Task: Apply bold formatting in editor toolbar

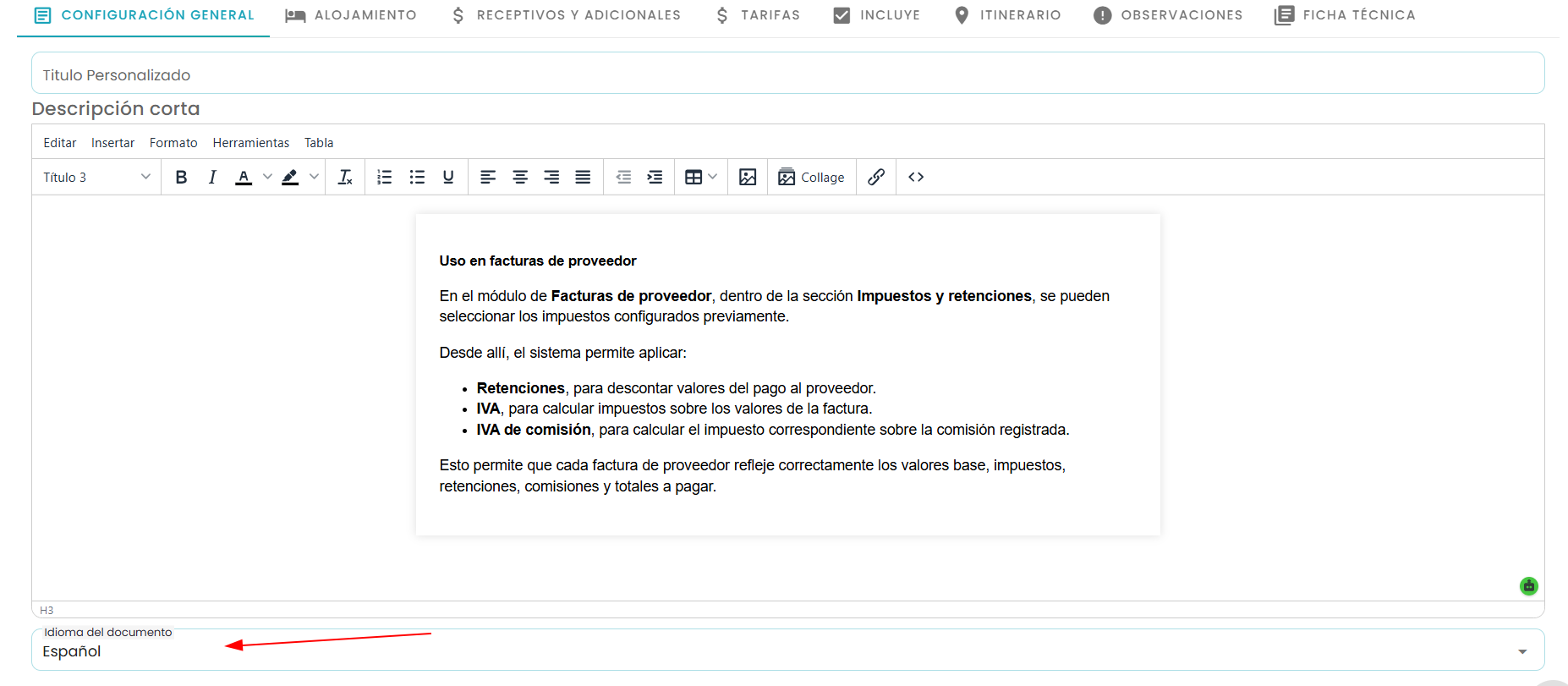Action: (x=181, y=177)
